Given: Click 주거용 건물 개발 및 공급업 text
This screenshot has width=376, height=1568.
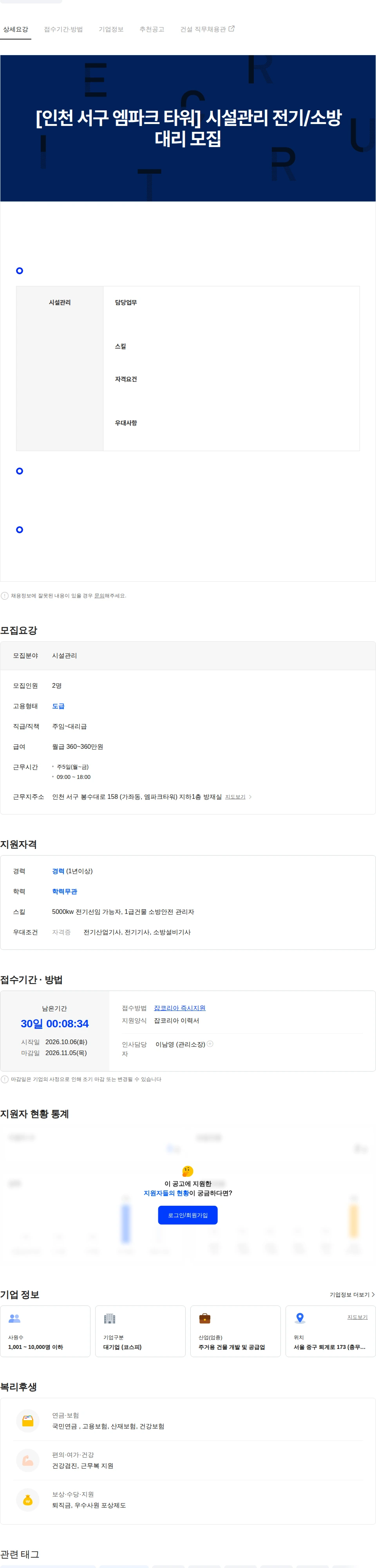Looking at the screenshot, I should point(231,1347).
